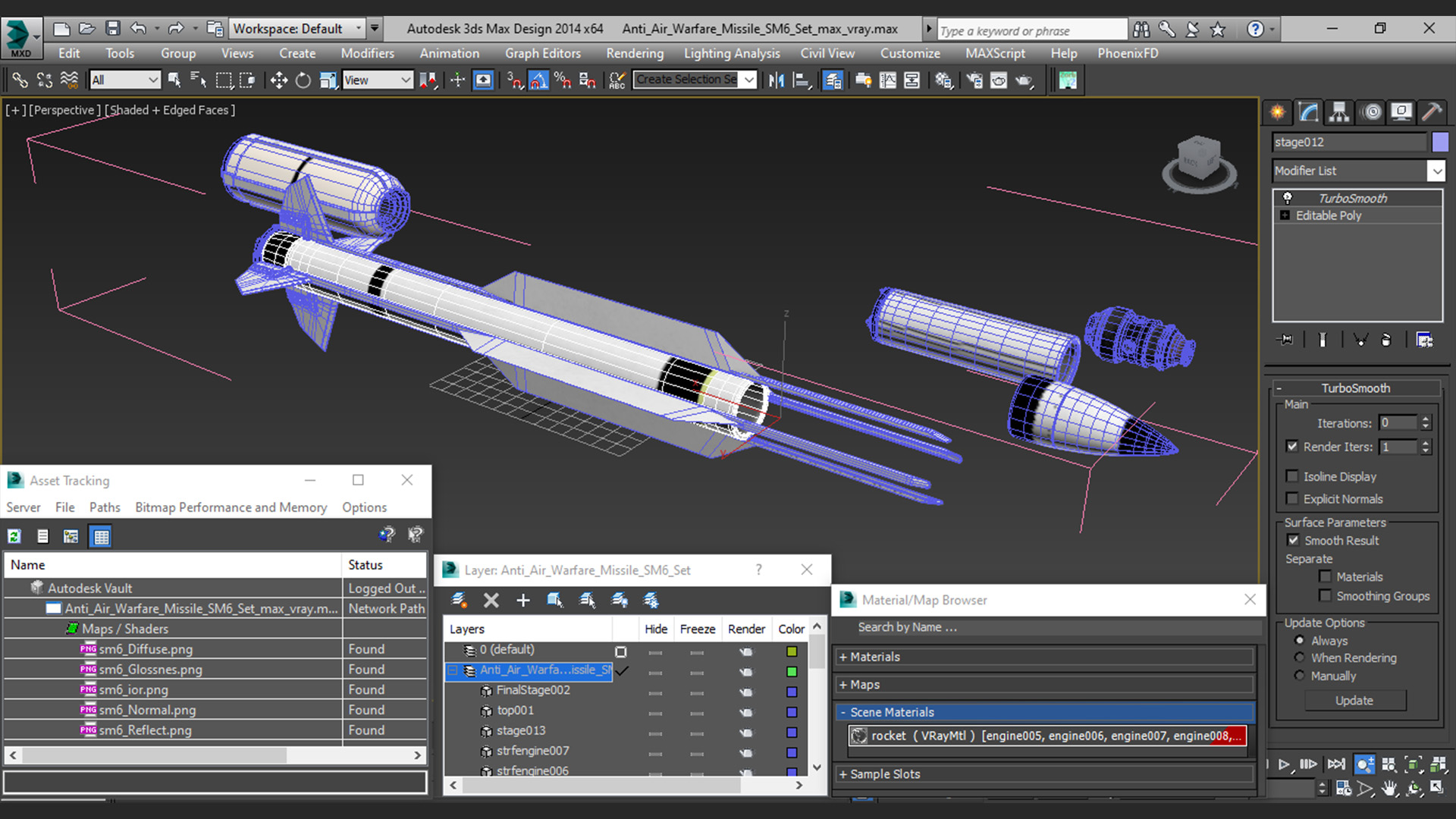Click the color swatch for 0 (default) layer
The height and width of the screenshot is (819, 1456).
point(792,651)
